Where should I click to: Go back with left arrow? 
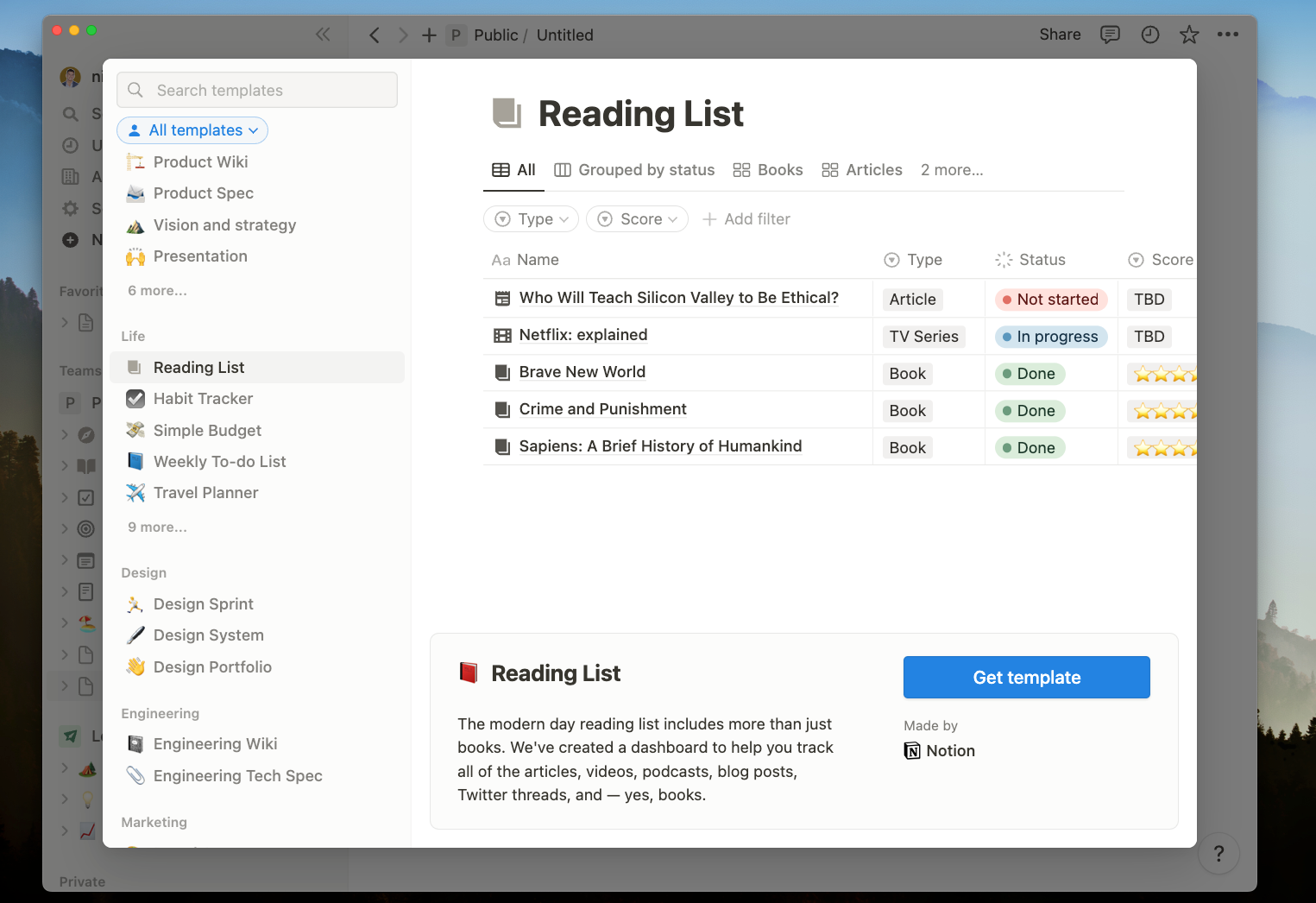coord(375,35)
